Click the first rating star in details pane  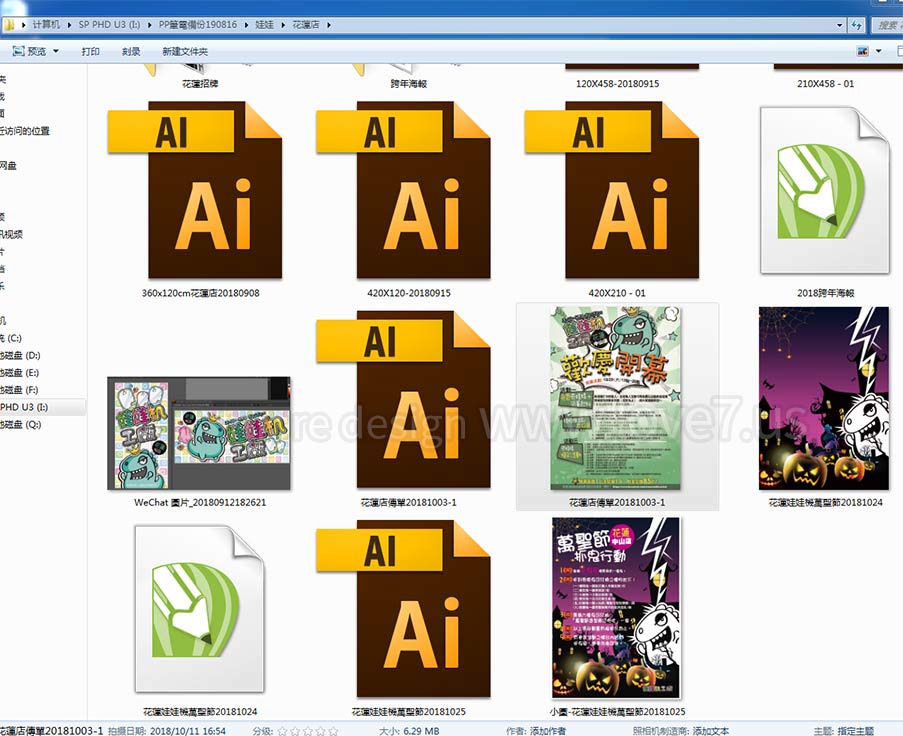click(282, 731)
